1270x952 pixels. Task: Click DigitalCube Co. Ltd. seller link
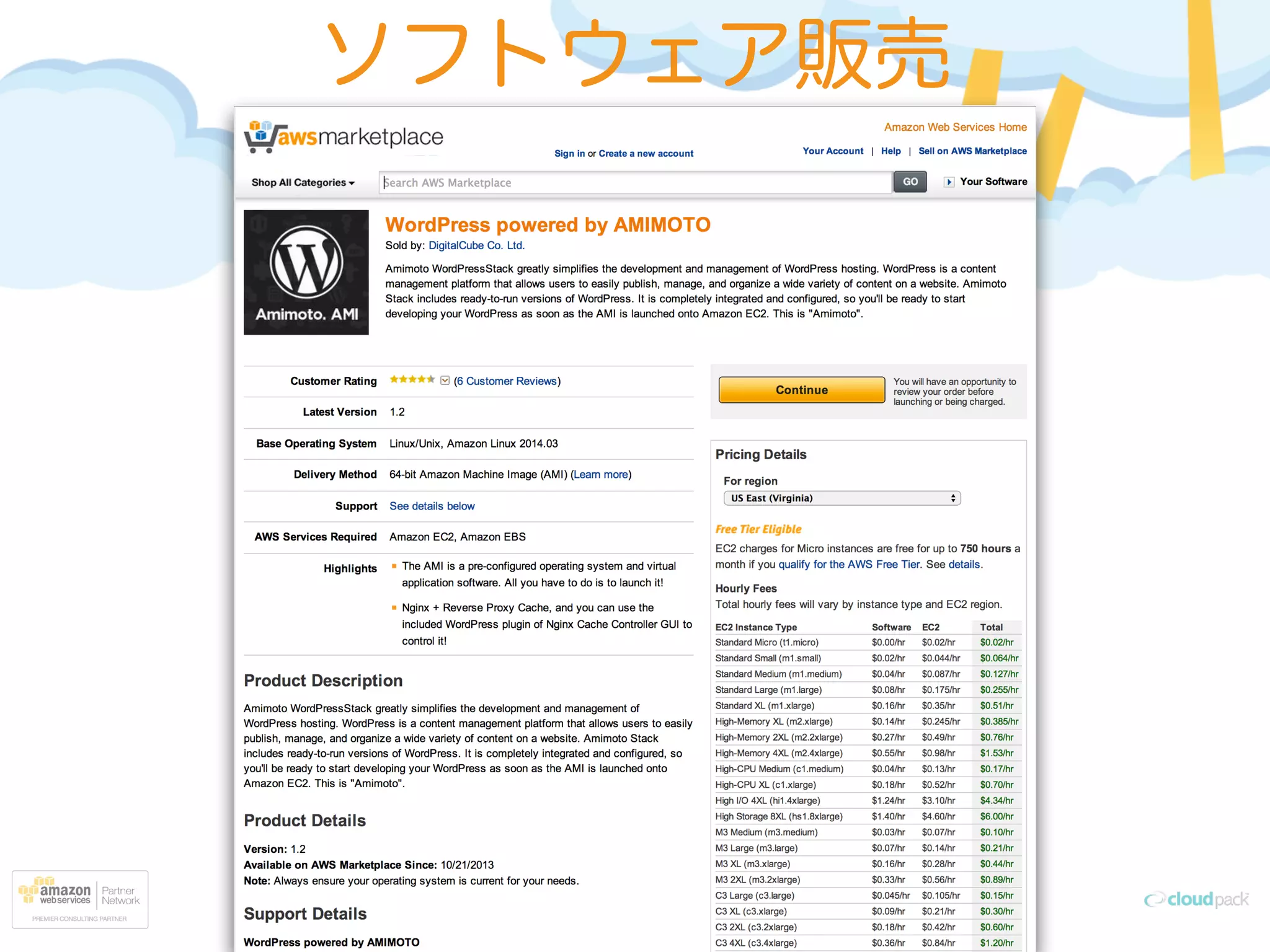476,245
